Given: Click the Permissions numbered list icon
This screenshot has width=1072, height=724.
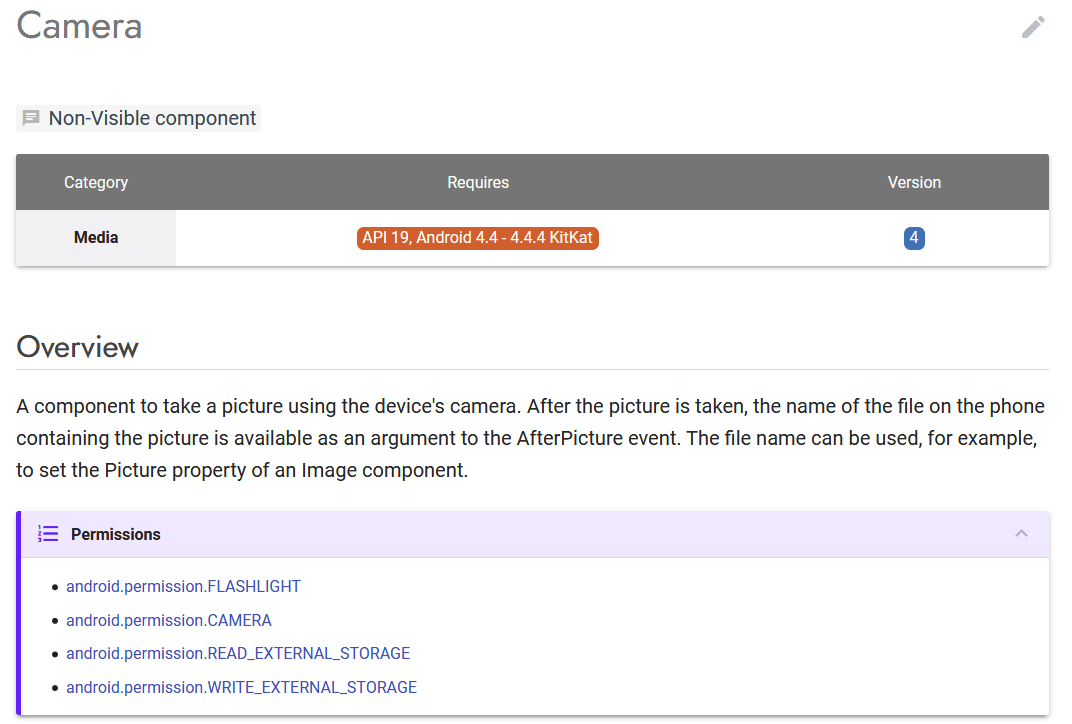Looking at the screenshot, I should [48, 534].
